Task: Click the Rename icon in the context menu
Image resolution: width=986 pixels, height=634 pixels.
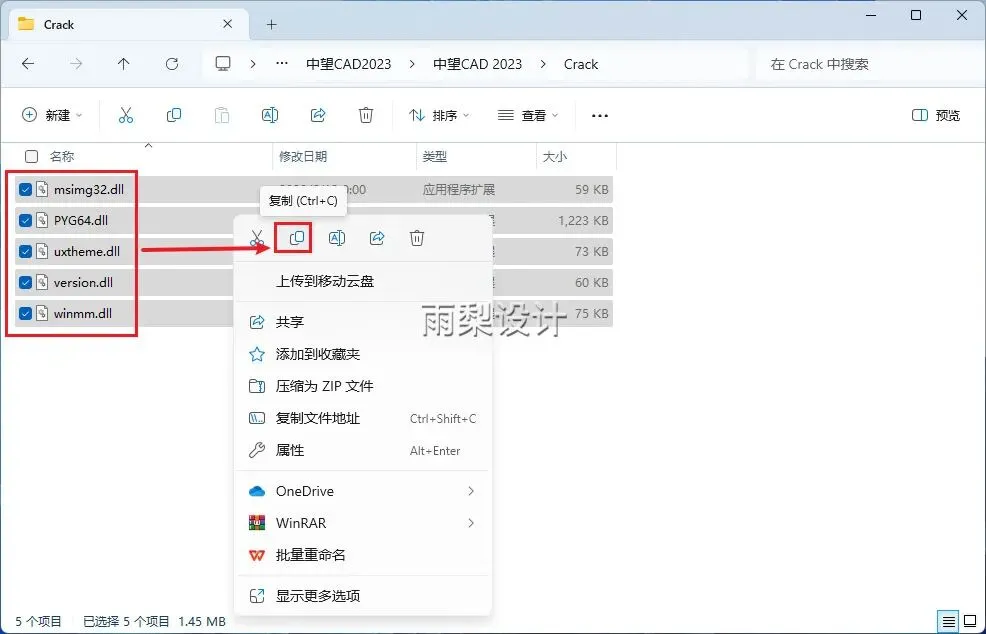Action: point(337,238)
